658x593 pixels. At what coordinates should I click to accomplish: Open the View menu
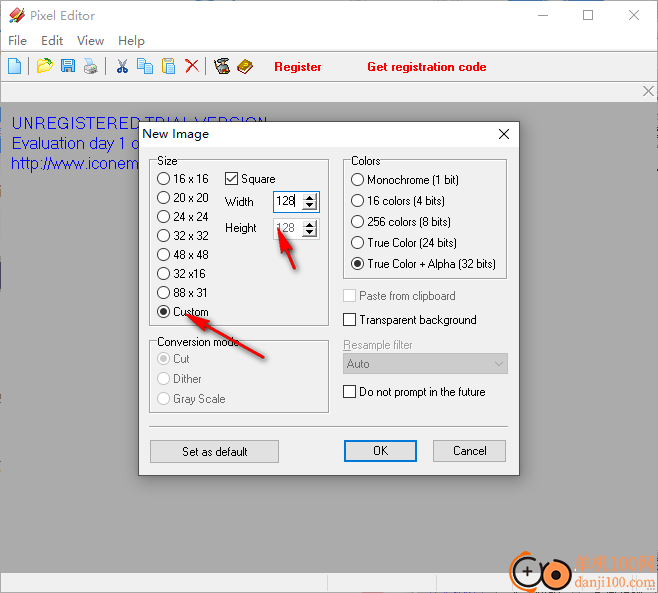(90, 41)
